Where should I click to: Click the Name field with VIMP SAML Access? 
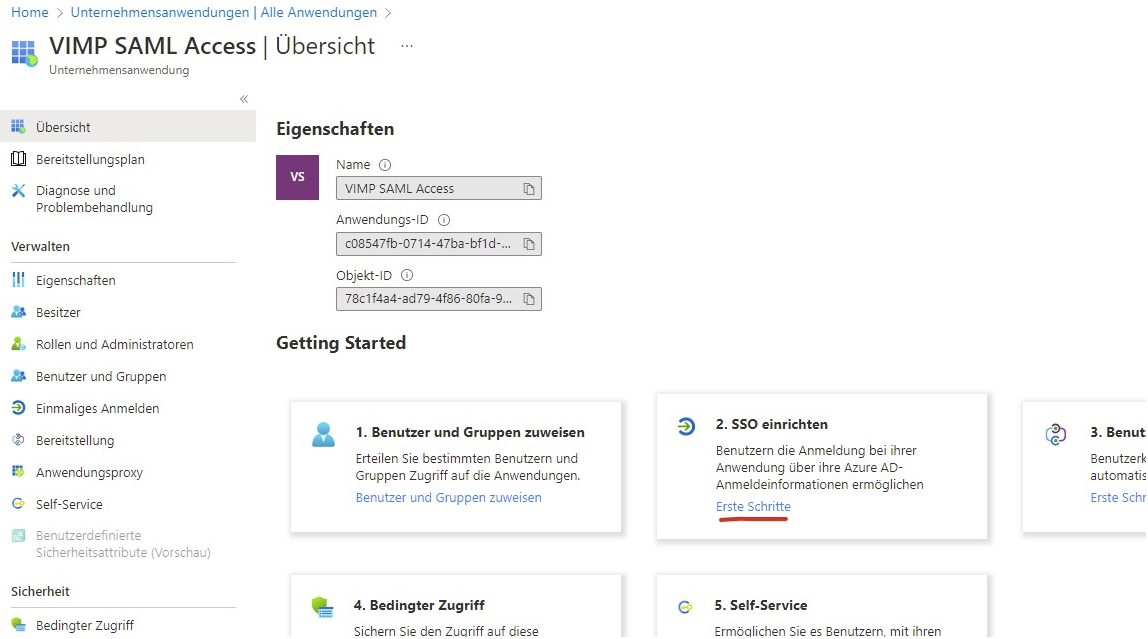(x=439, y=189)
